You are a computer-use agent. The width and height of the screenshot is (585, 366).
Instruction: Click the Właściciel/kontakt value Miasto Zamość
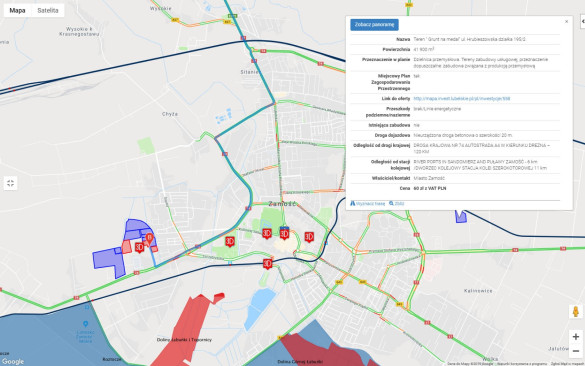coord(429,178)
